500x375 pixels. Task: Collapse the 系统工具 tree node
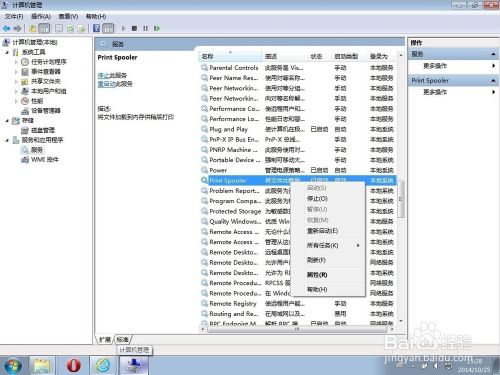[x=7, y=52]
